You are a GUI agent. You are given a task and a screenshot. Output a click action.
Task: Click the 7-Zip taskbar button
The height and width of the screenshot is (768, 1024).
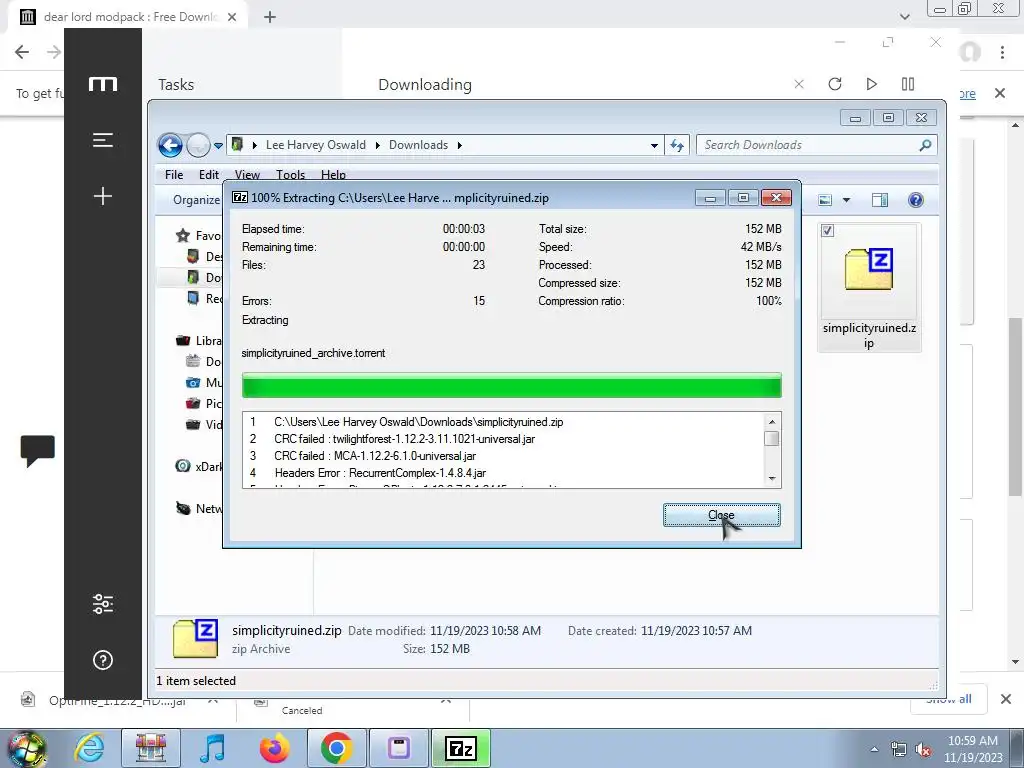(x=461, y=748)
